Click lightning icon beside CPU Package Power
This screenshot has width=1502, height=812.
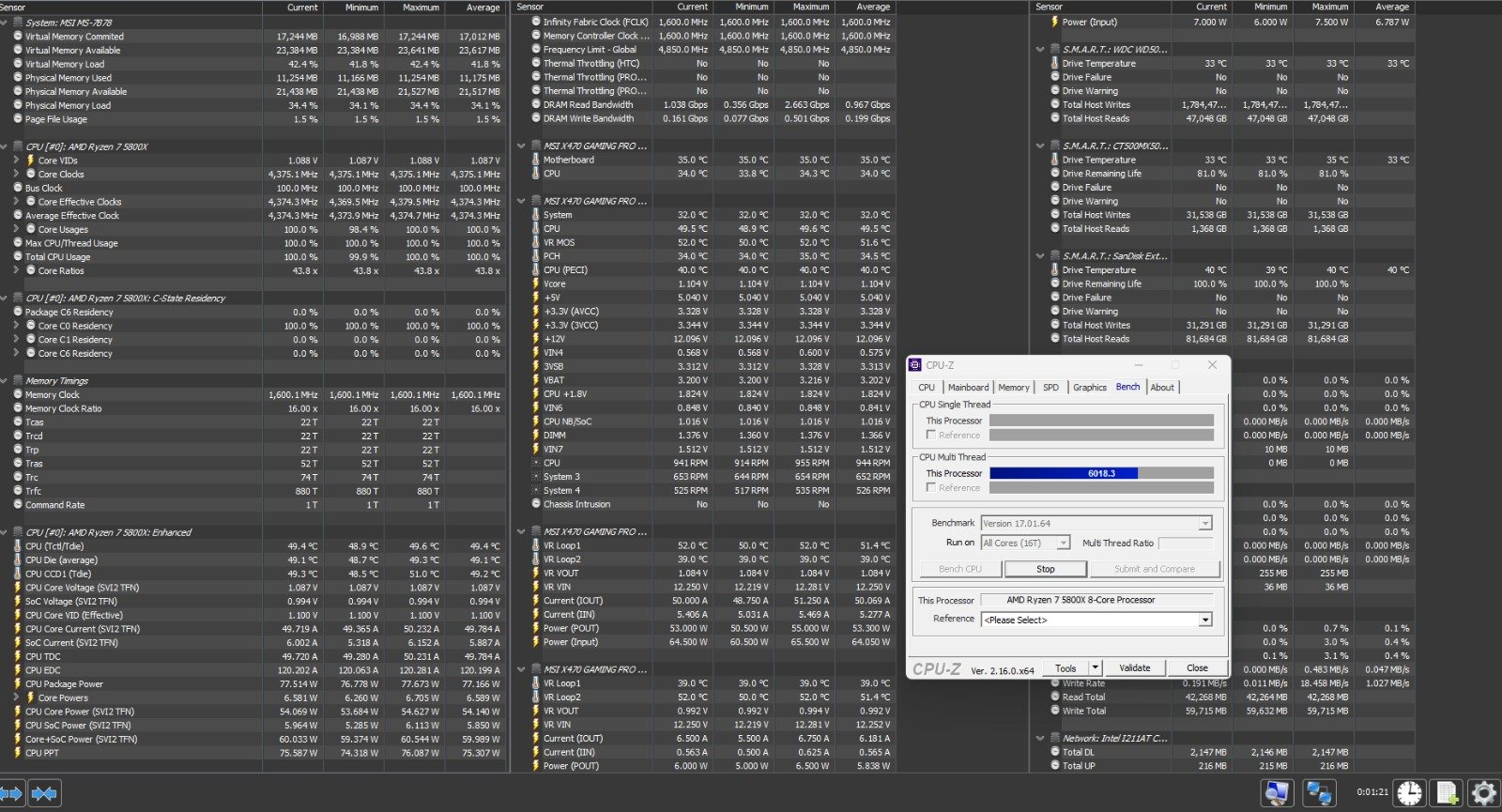click(18, 684)
